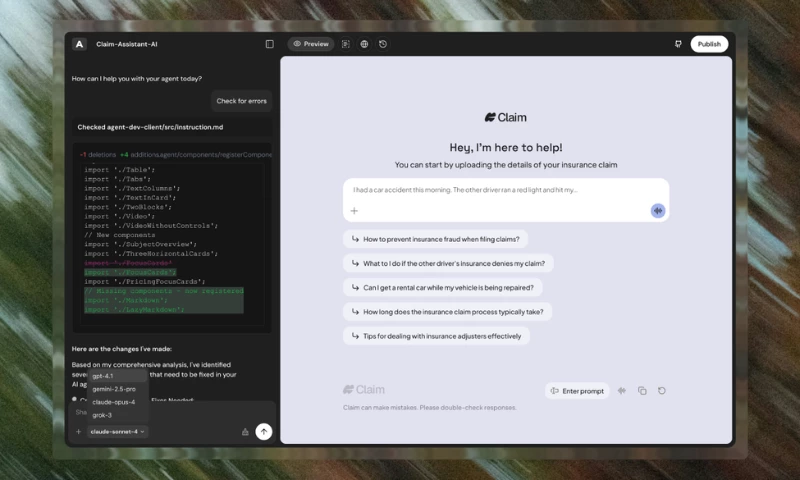800x480 pixels.
Task: Choose 'Tips for dealing with insurance adjusters' suggestion
Action: (436, 336)
